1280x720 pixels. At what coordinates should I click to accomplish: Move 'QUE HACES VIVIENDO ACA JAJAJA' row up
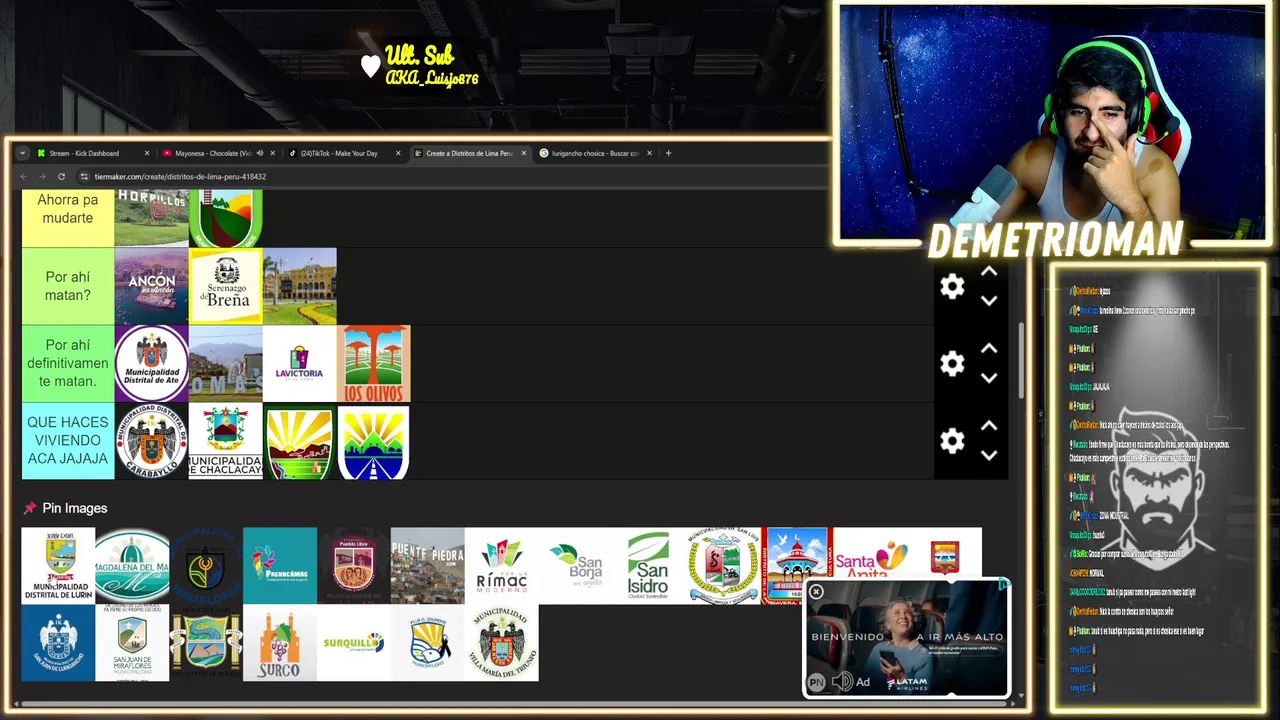pos(989,426)
